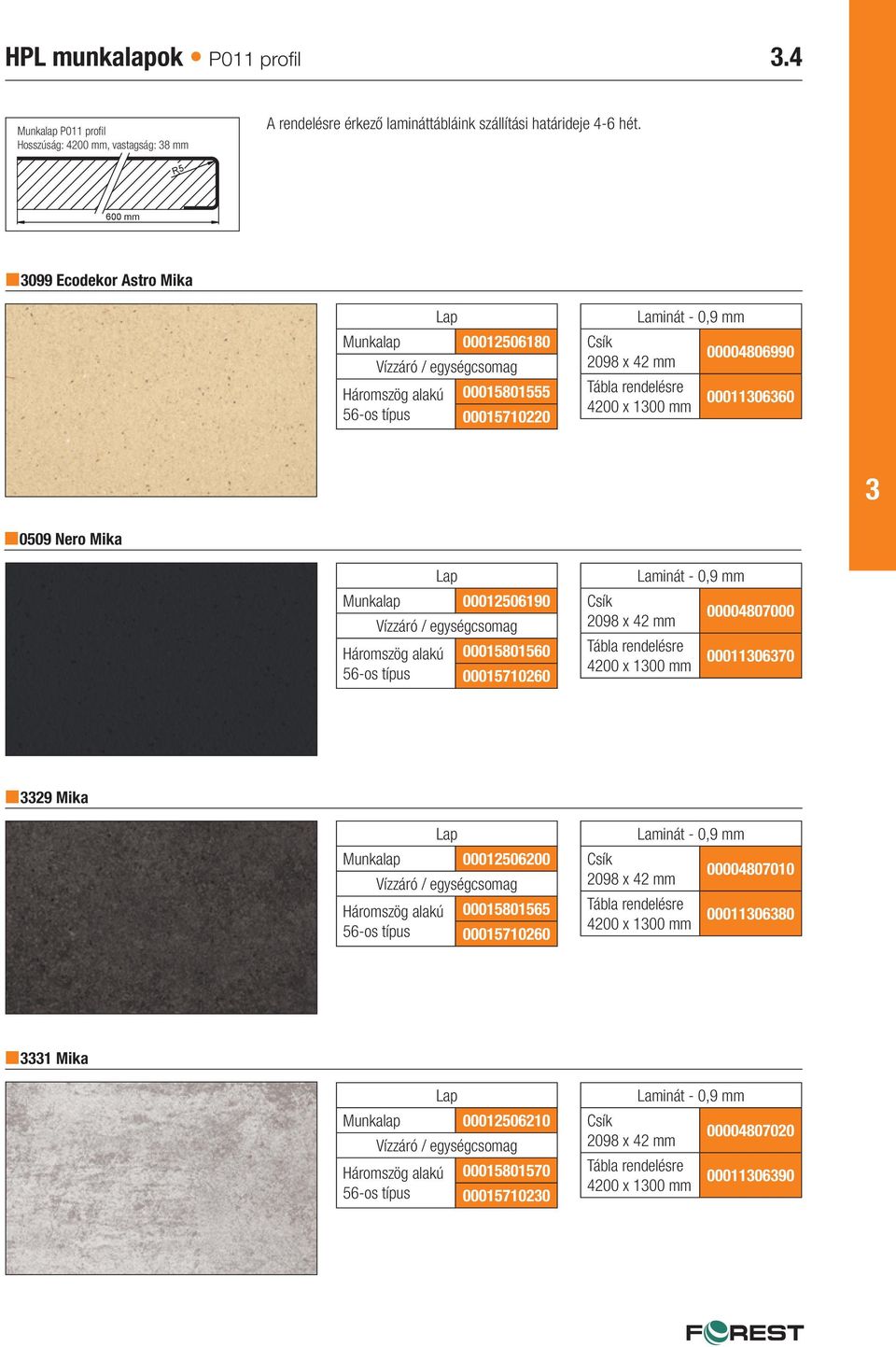Select product code 00015710220
Image resolution: width=896 pixels, height=1347 pixels.
point(506,417)
